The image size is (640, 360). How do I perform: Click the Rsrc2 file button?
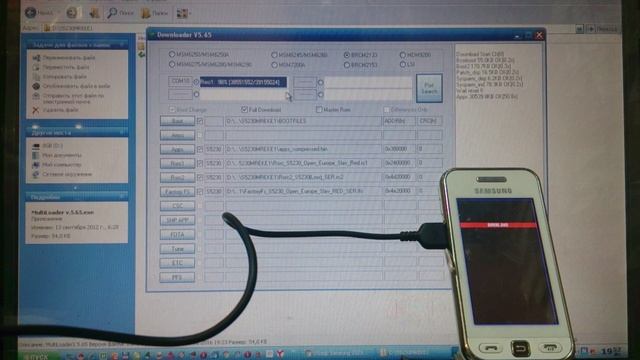pyautogui.click(x=177, y=177)
